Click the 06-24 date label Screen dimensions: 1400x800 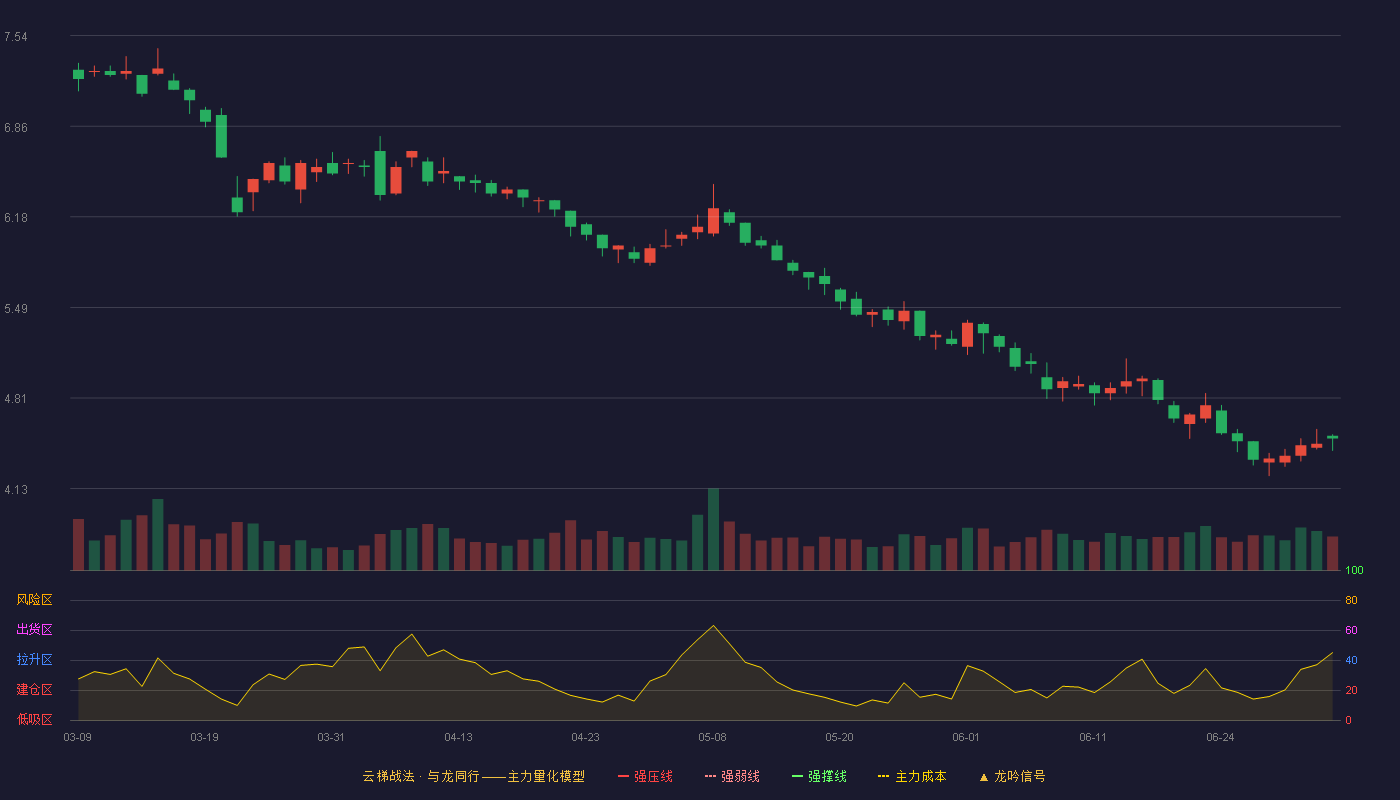[1221, 737]
